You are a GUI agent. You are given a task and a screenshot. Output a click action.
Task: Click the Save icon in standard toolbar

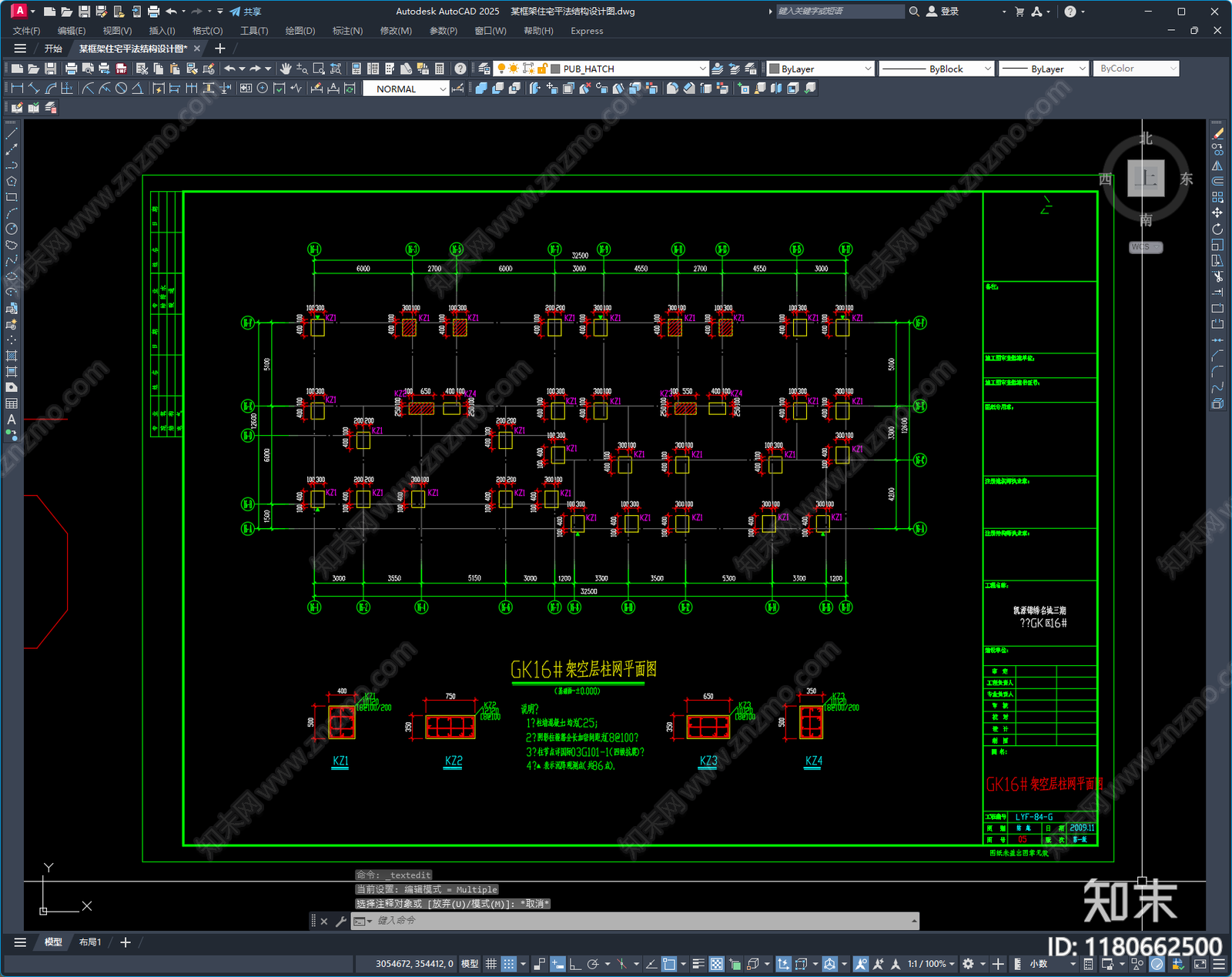50,69
